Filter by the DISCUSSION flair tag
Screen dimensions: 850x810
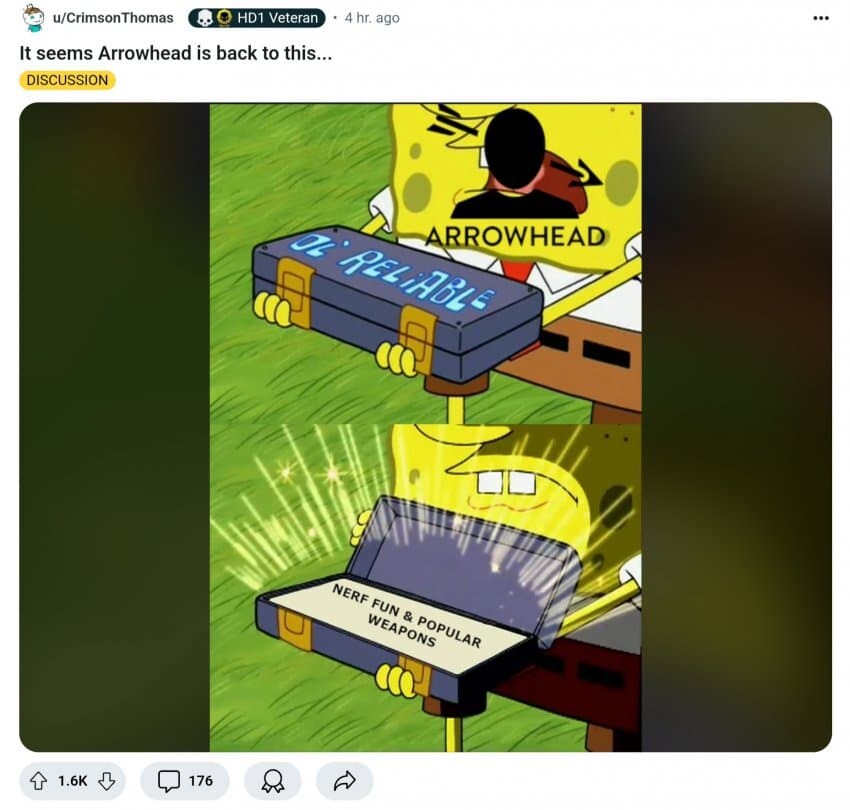click(x=67, y=80)
